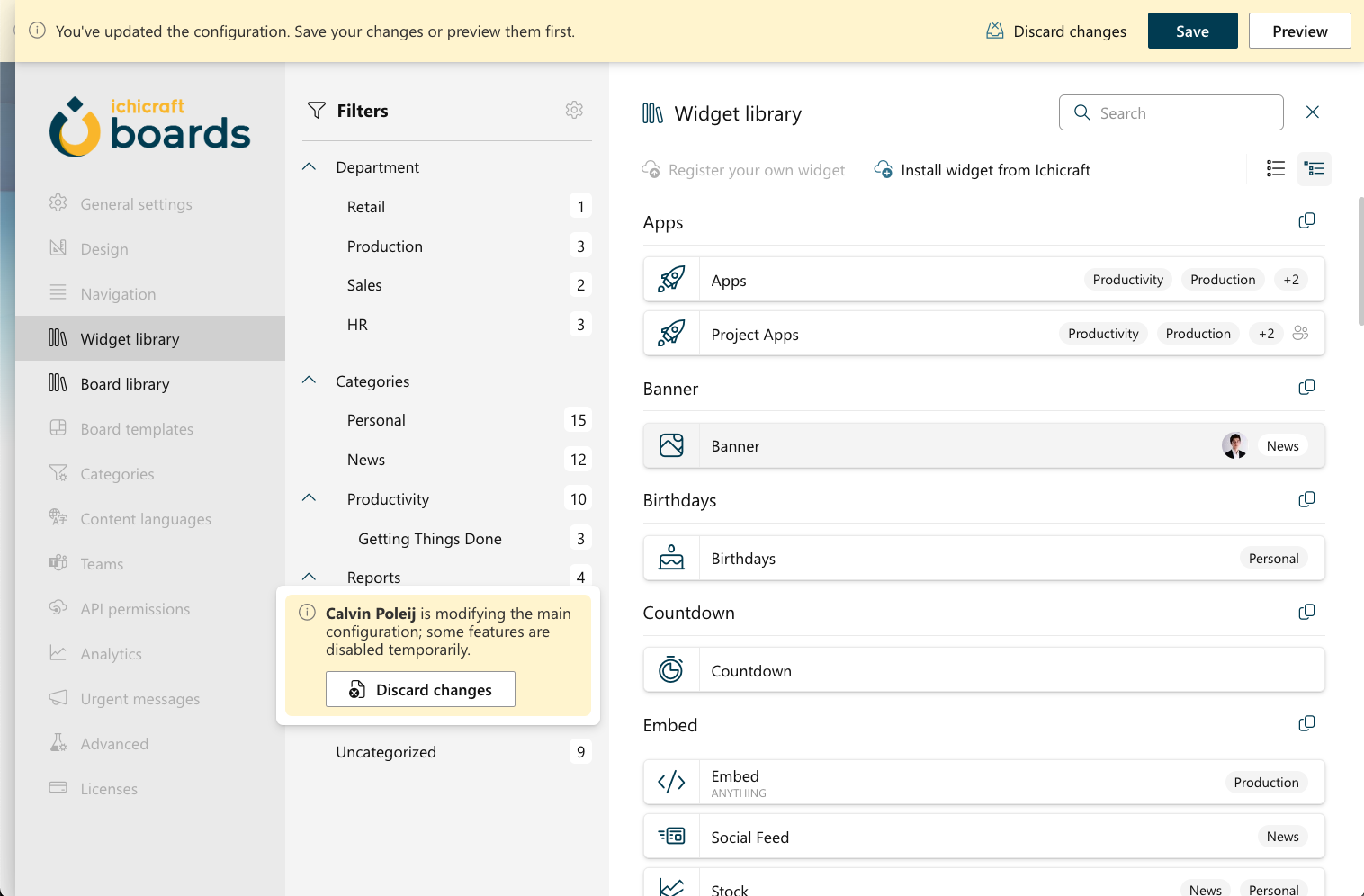This screenshot has height=896, width=1364.
Task: Copy the Apps widget group icon
Action: pyautogui.click(x=1307, y=221)
